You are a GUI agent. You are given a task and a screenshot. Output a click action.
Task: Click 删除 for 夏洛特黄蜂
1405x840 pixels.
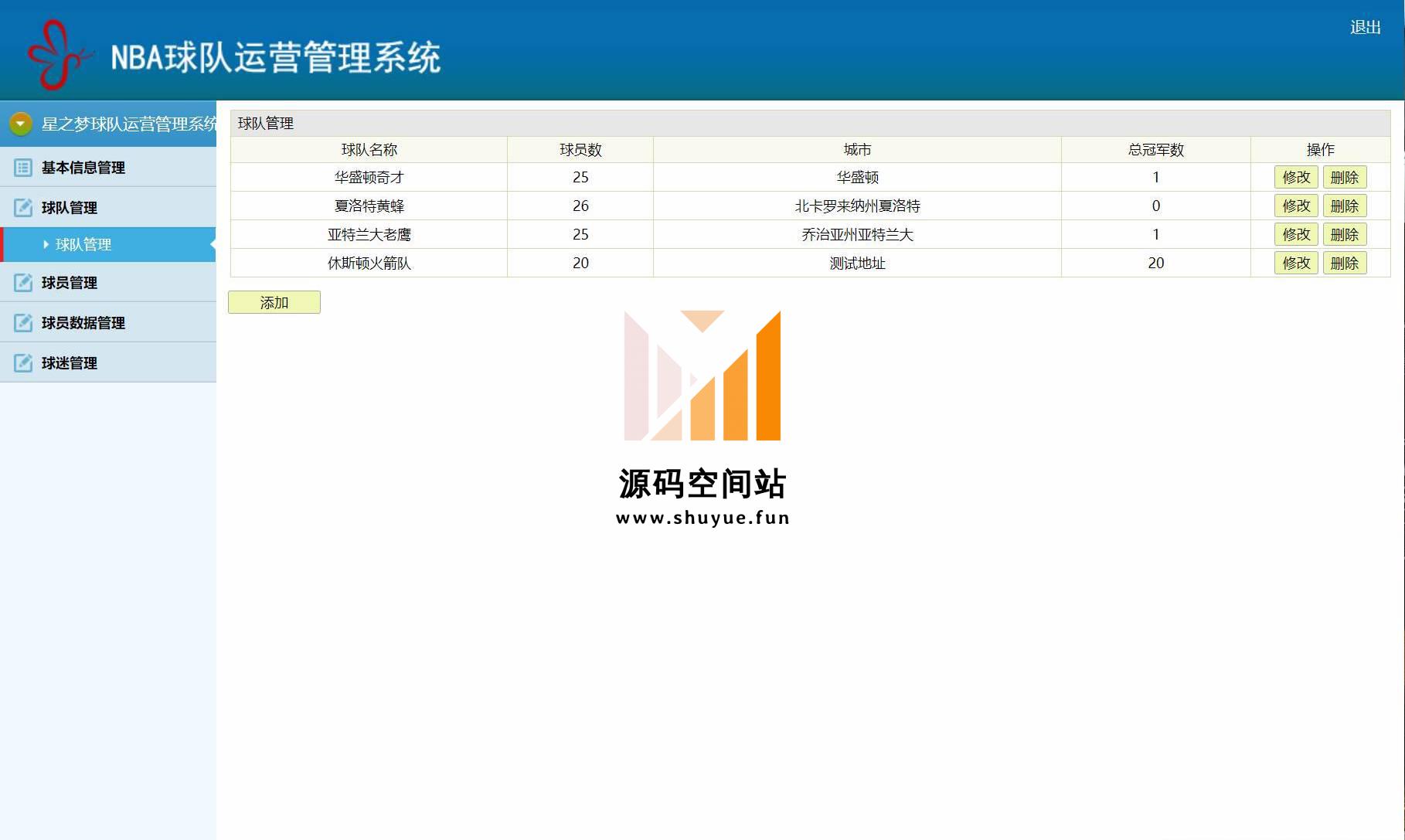pos(1345,206)
